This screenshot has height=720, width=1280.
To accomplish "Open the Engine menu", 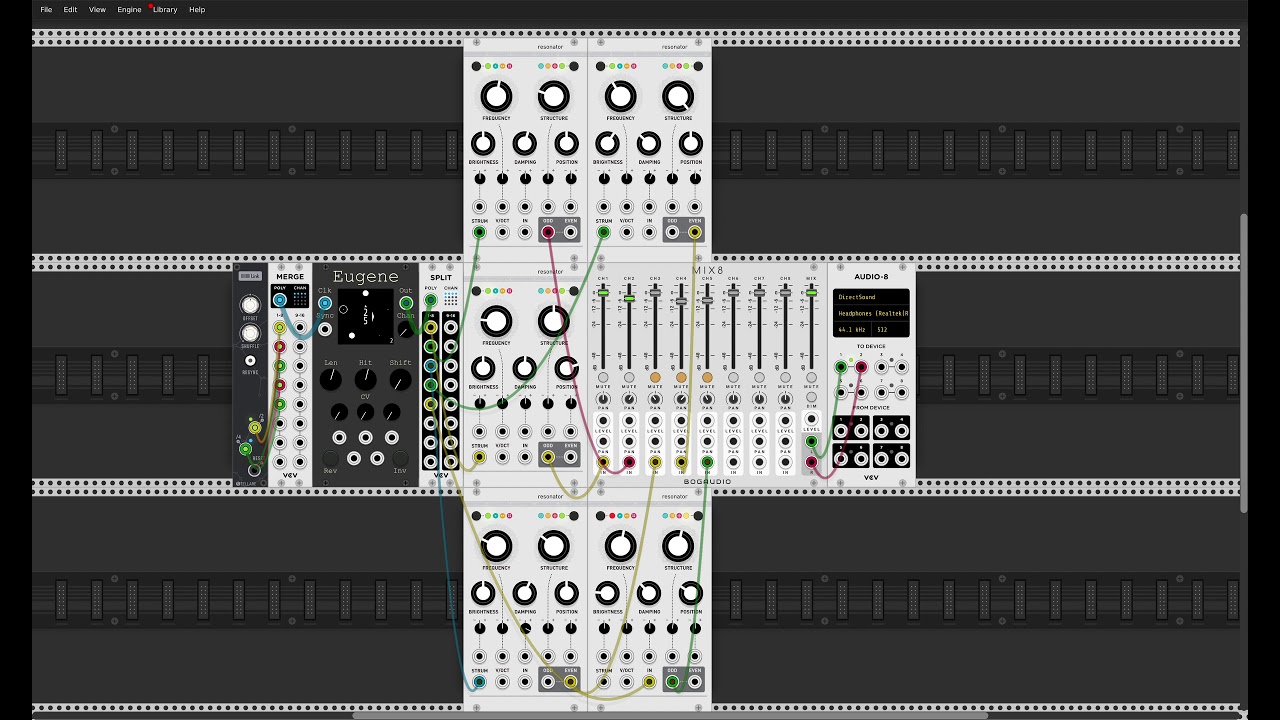I will (x=129, y=10).
